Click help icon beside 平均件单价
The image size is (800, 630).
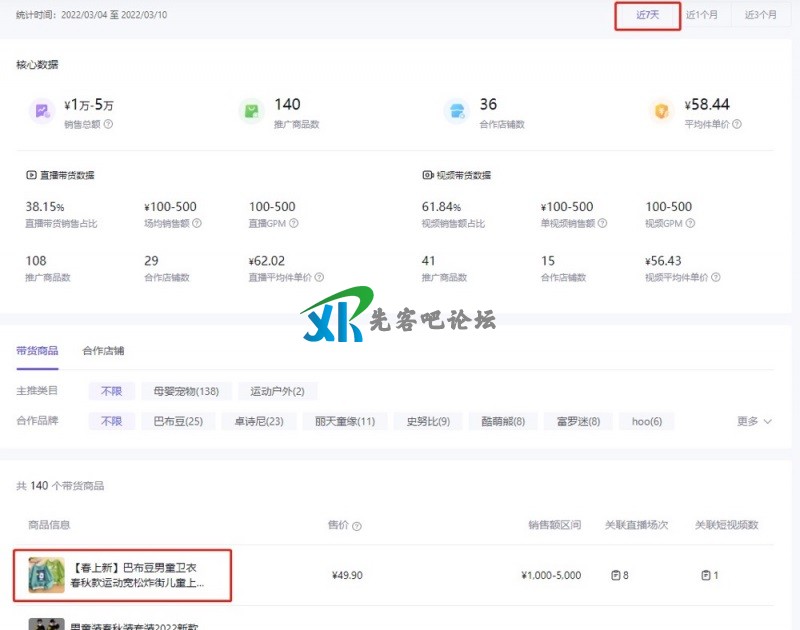point(737,125)
